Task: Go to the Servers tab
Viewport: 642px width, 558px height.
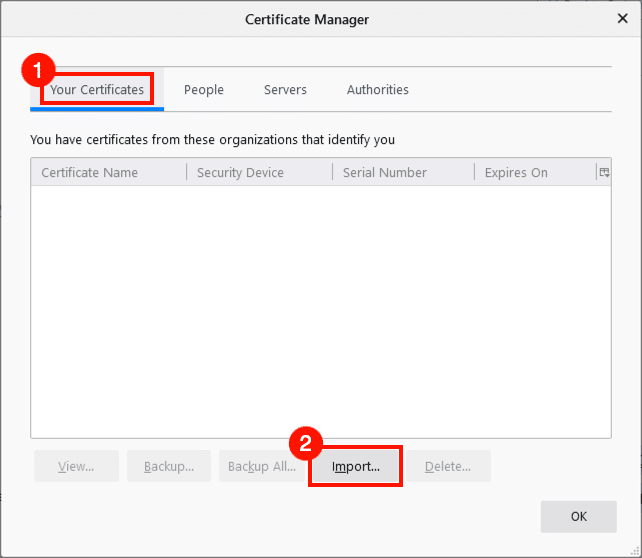Action: 285,90
